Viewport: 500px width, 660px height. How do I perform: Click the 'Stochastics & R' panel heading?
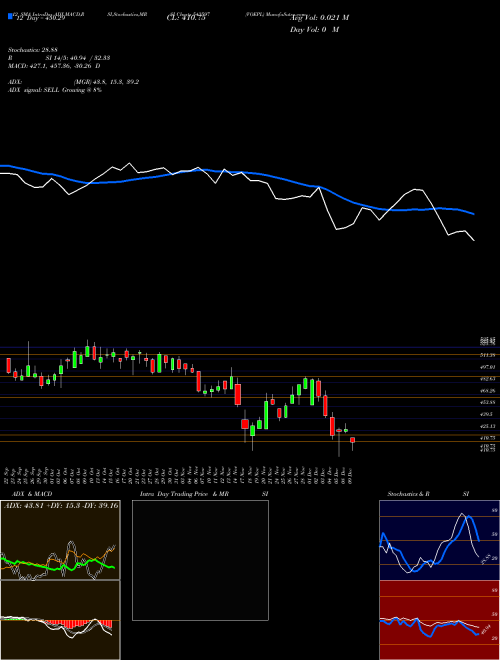(x=408, y=494)
